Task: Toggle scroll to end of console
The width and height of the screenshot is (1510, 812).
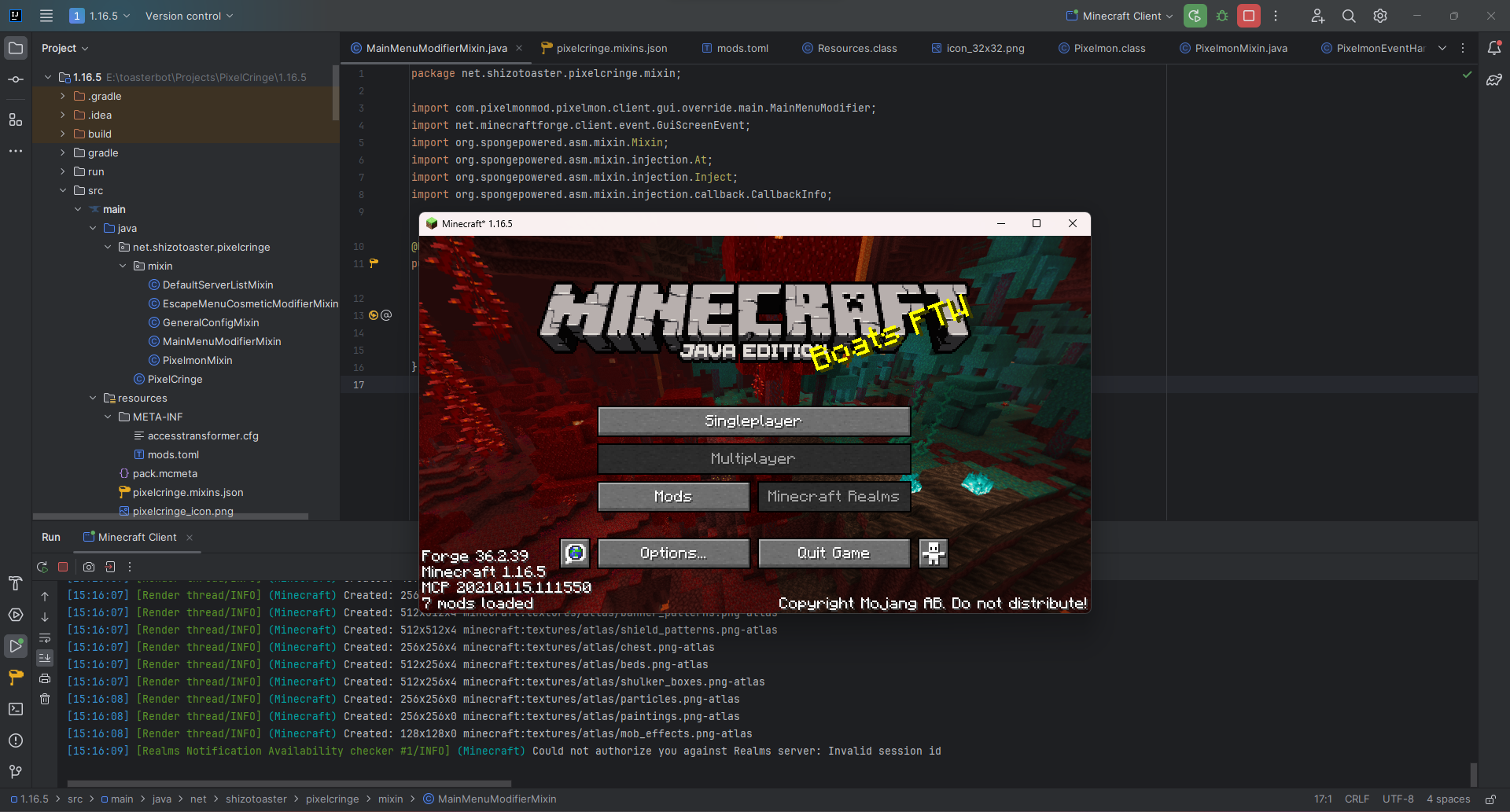Action: click(45, 657)
